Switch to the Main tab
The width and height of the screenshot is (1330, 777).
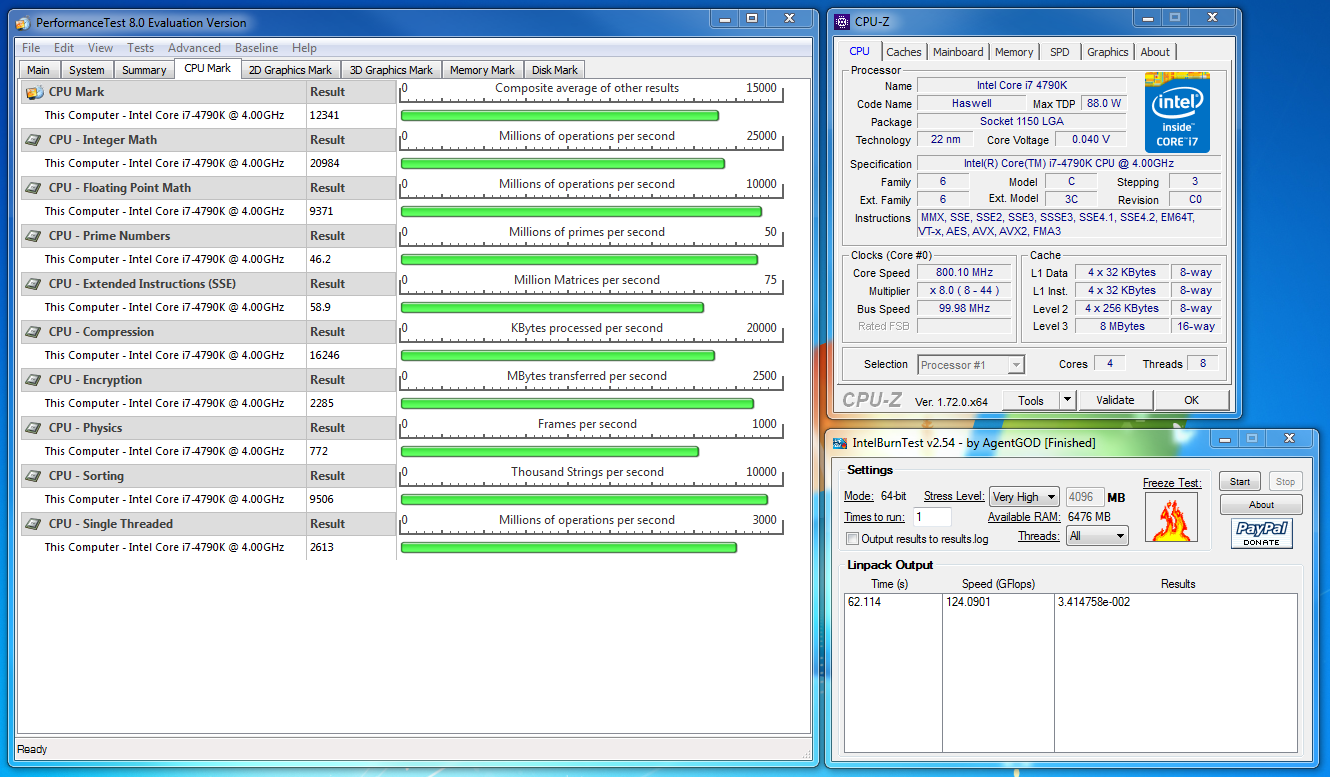pyautogui.click(x=39, y=70)
